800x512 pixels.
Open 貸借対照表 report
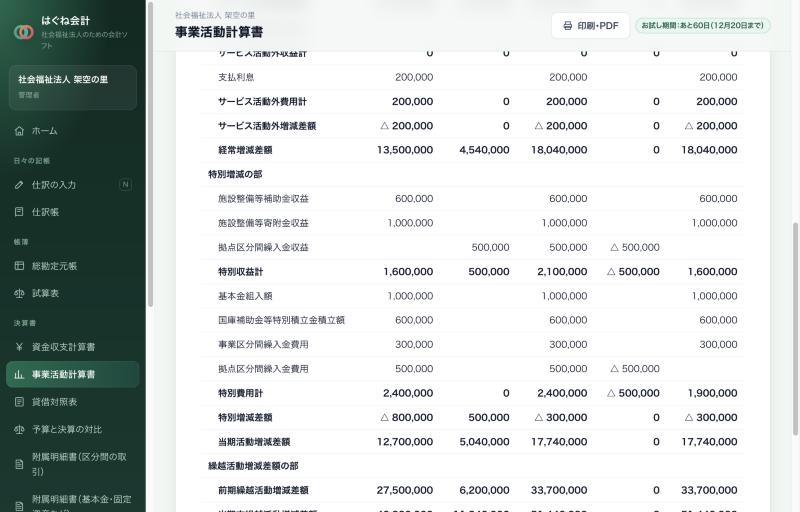tap(72, 402)
